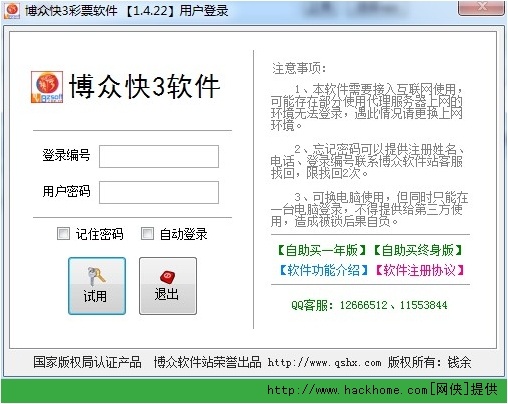Click the 国家版权局认证产品 text

point(87,362)
